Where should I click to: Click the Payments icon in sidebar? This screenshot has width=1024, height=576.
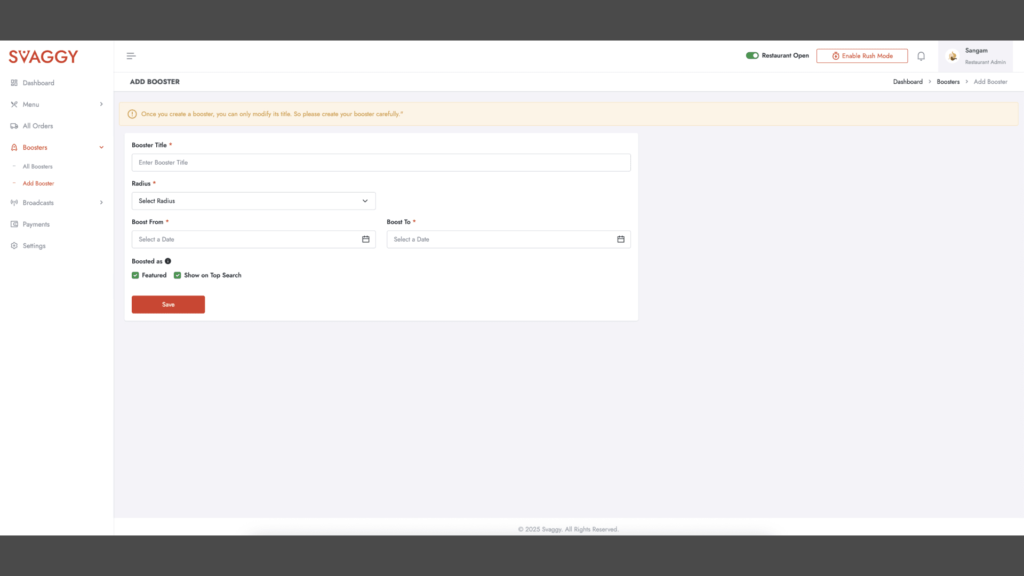tap(14, 224)
